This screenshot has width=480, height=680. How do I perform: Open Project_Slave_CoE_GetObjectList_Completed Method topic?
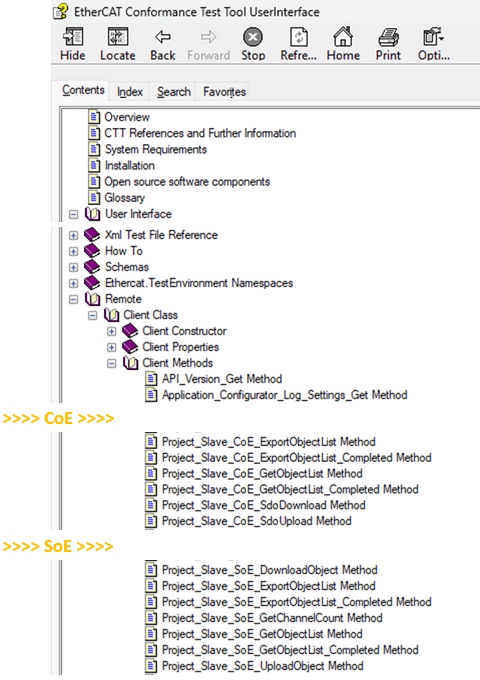point(290,490)
